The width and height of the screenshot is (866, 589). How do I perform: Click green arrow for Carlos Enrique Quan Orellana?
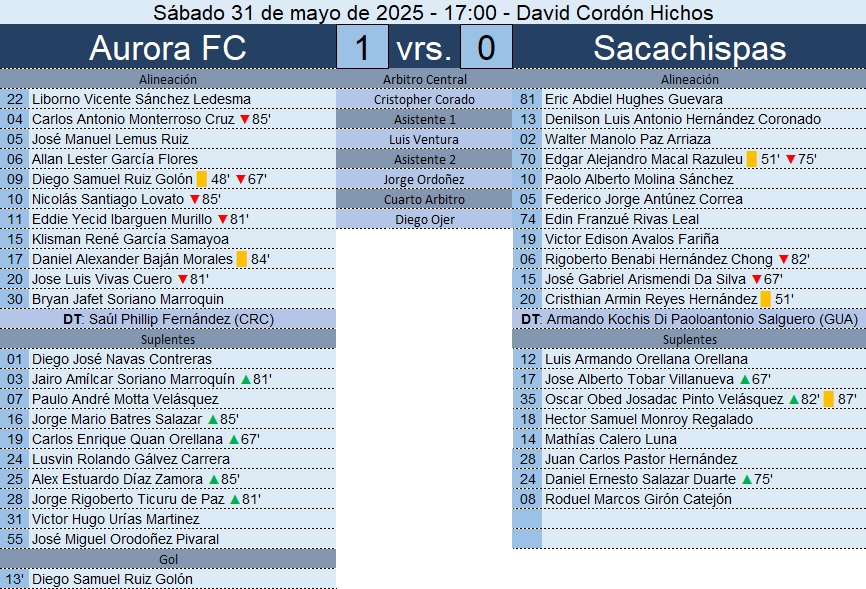pos(233,439)
